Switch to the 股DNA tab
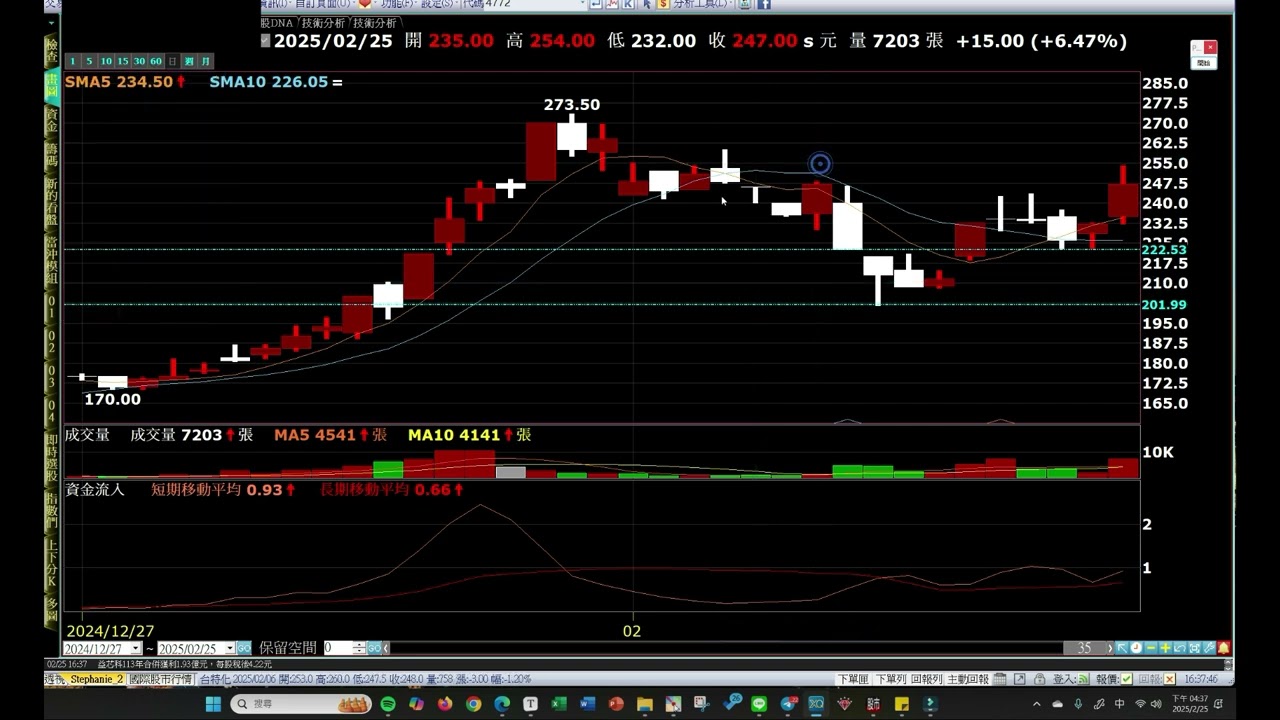 tap(279, 23)
